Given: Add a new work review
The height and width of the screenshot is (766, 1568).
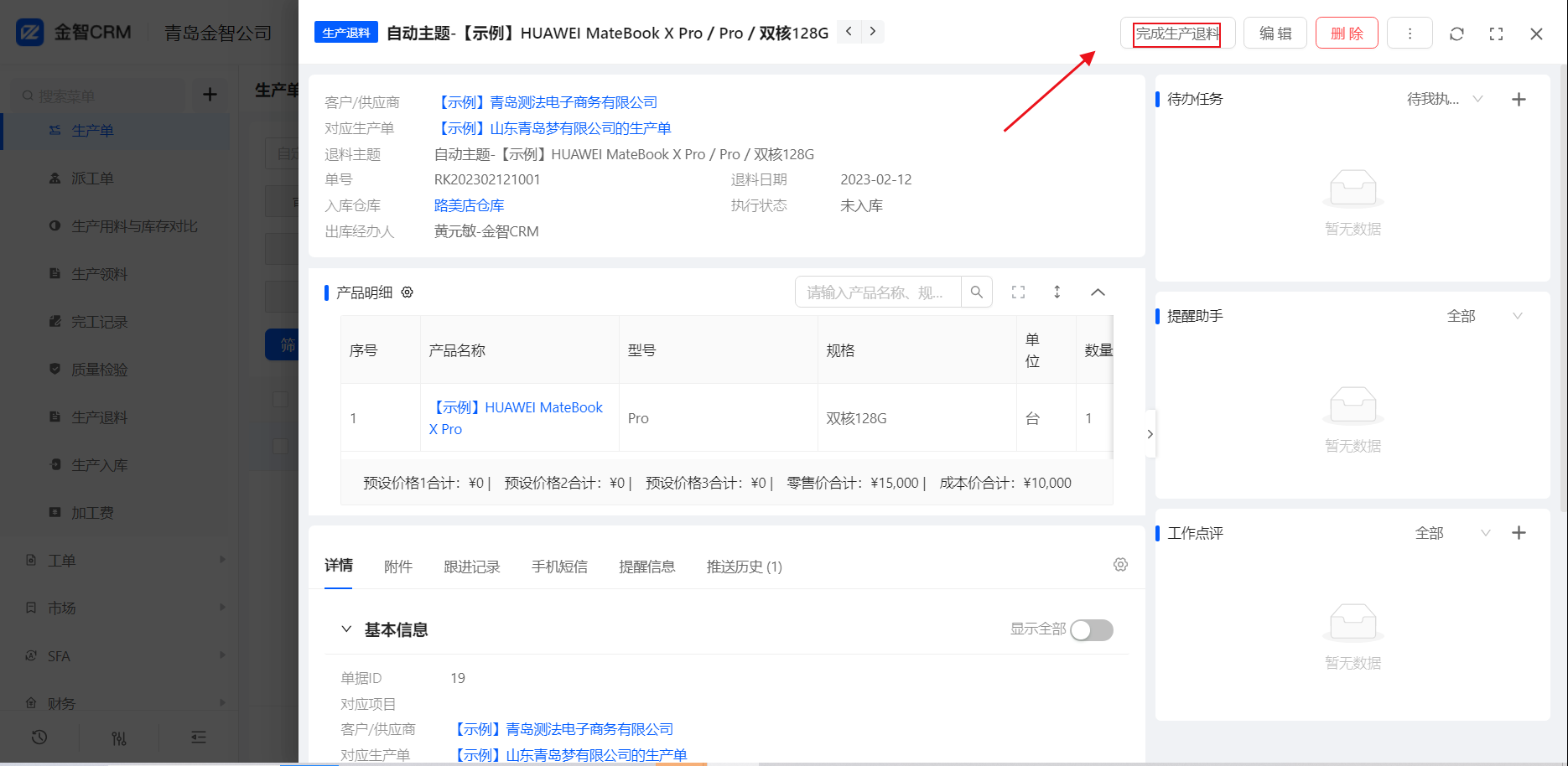Looking at the screenshot, I should (1519, 533).
